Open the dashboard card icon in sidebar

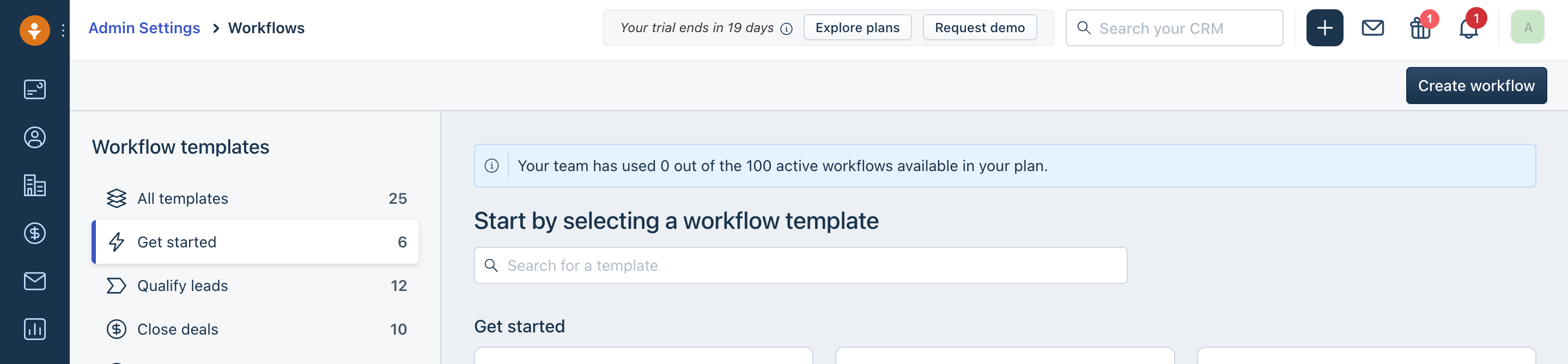(x=35, y=89)
